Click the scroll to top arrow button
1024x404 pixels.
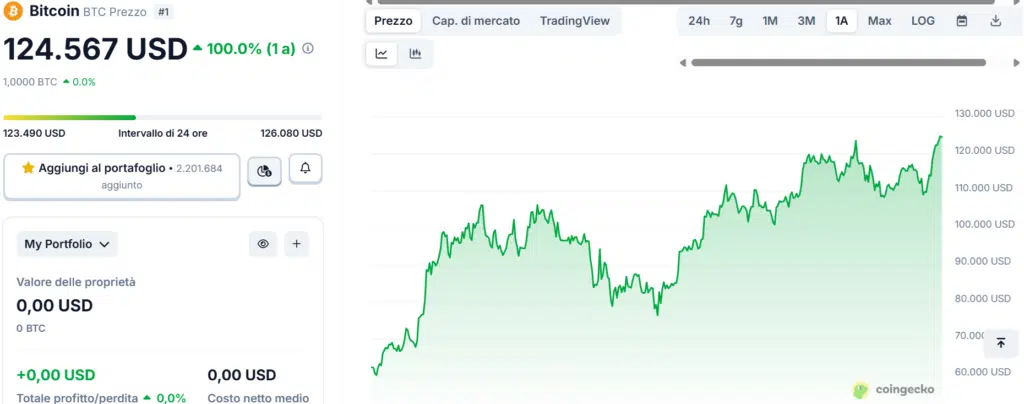click(1000, 343)
